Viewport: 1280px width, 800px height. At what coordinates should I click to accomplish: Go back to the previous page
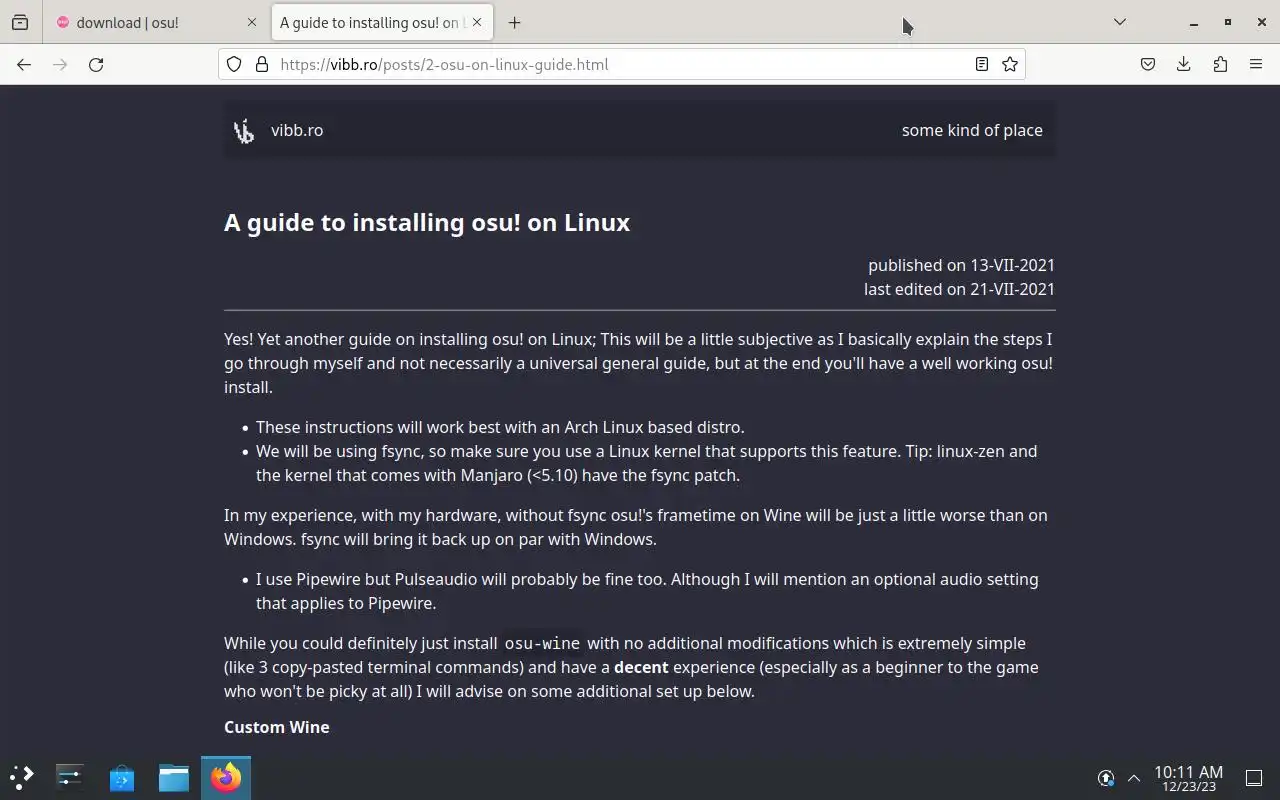point(24,64)
